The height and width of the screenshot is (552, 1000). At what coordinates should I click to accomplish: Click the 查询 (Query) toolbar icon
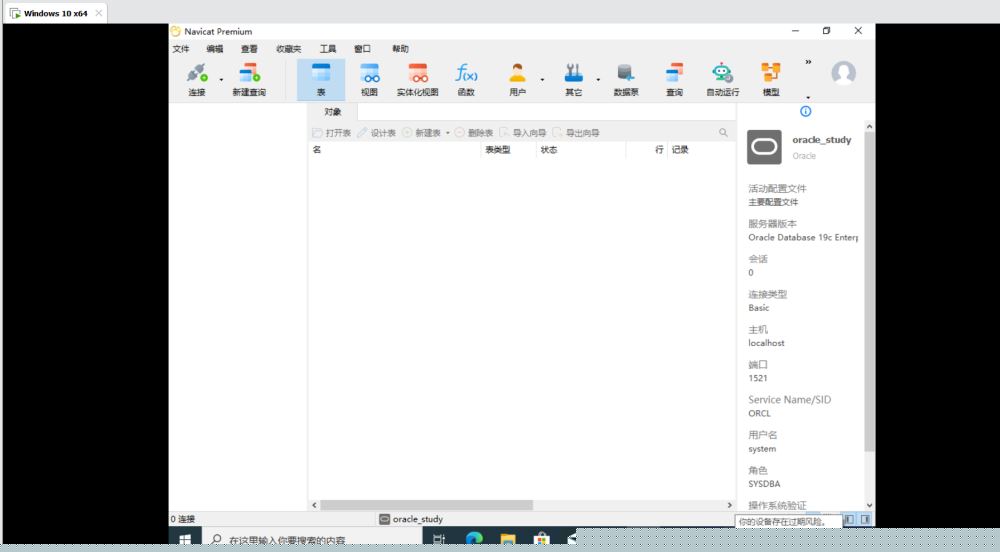tap(675, 79)
